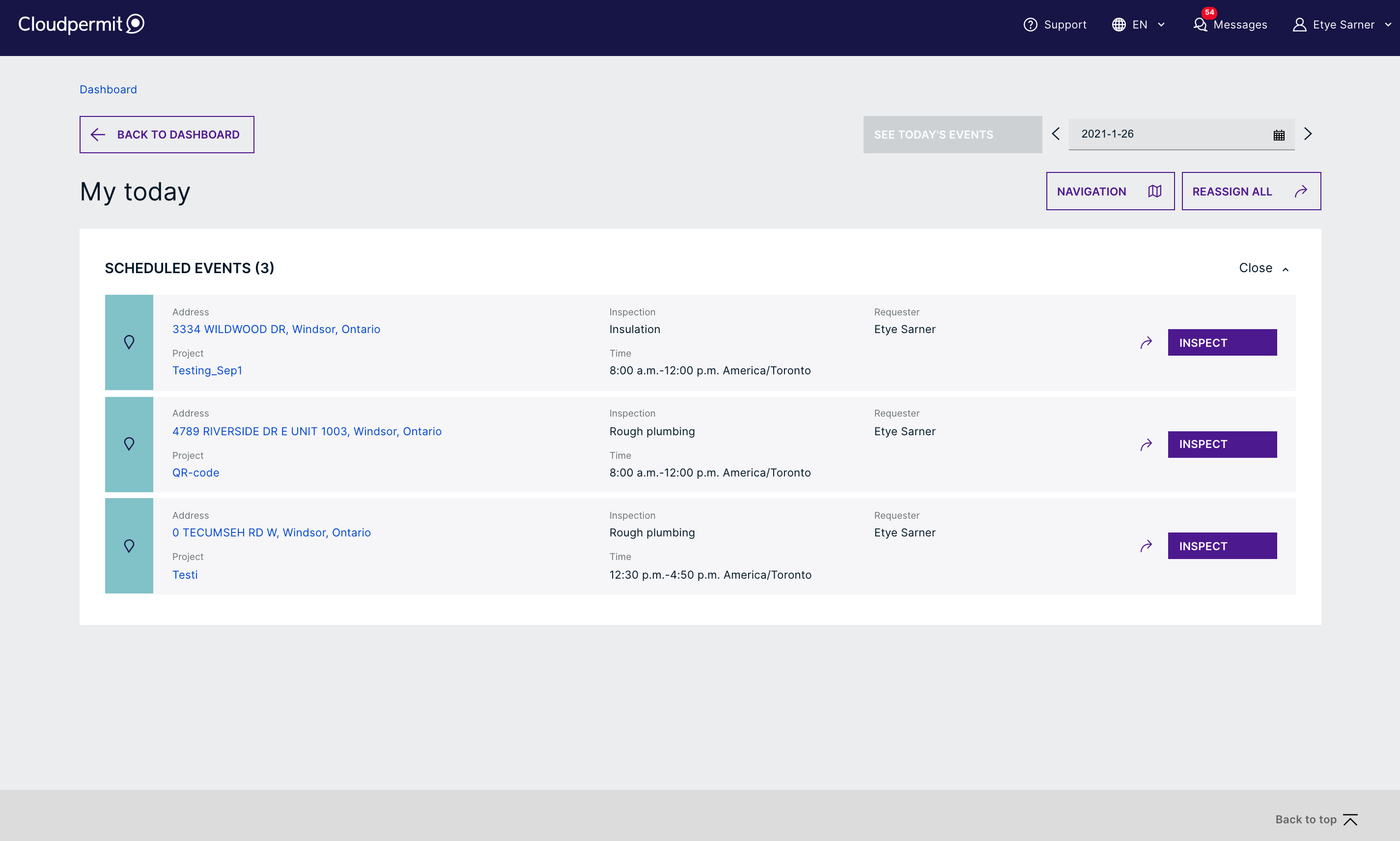Reassign the Testi project inspection arrow
The image size is (1400, 841).
point(1146,546)
